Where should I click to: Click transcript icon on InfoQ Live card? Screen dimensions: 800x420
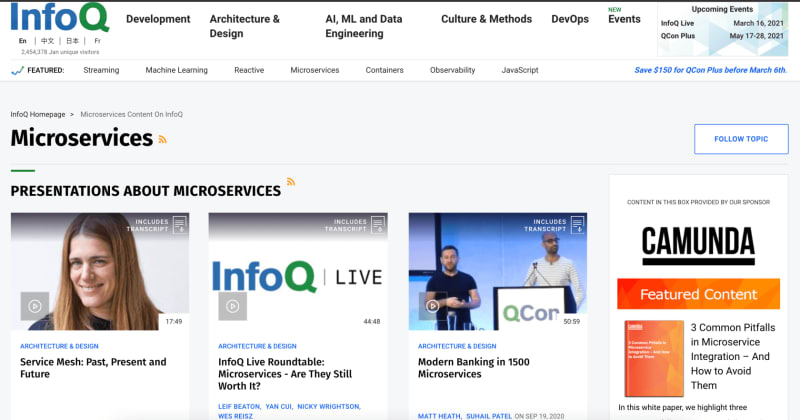pyautogui.click(x=378, y=225)
